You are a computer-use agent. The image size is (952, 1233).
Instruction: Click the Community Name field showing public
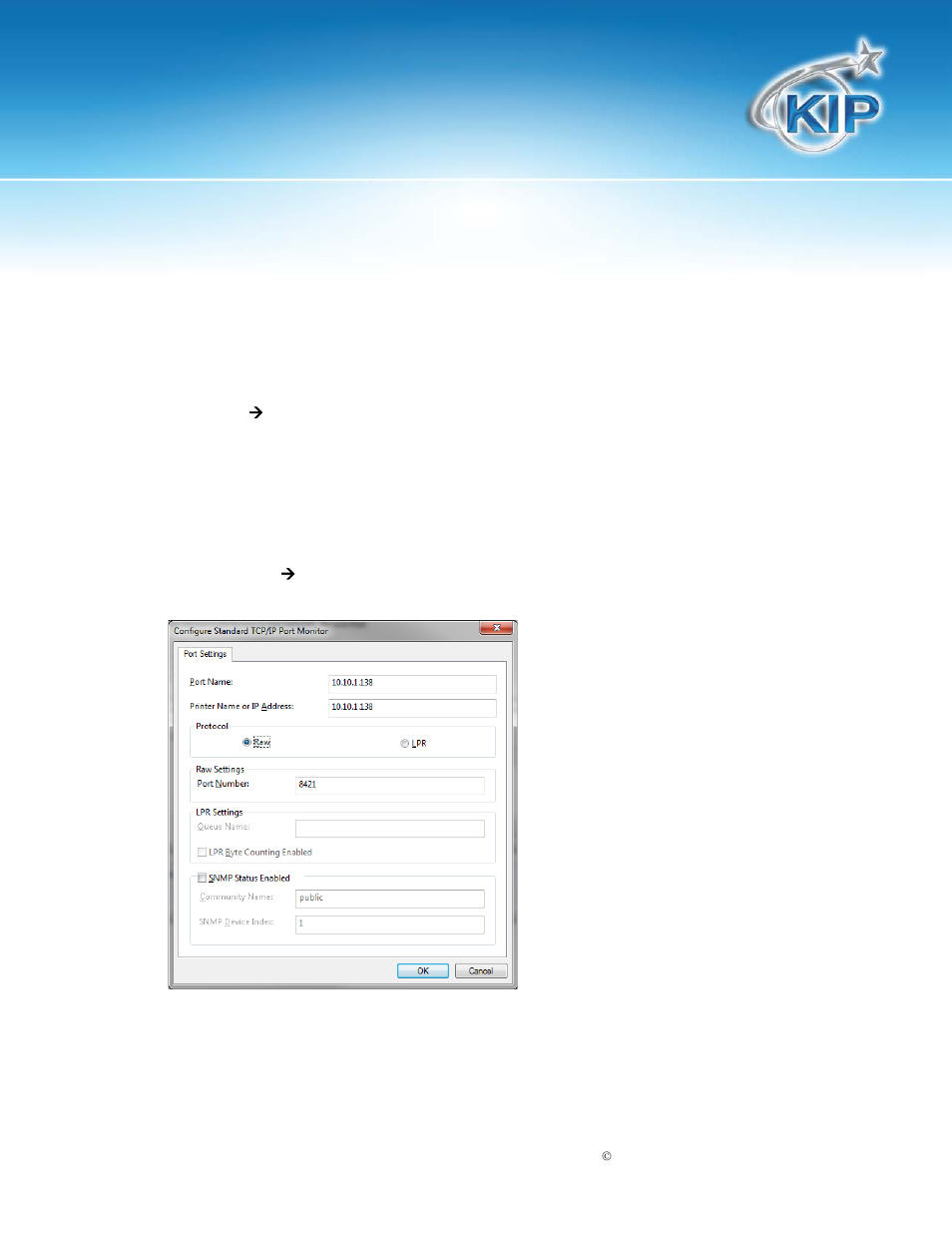389,899
